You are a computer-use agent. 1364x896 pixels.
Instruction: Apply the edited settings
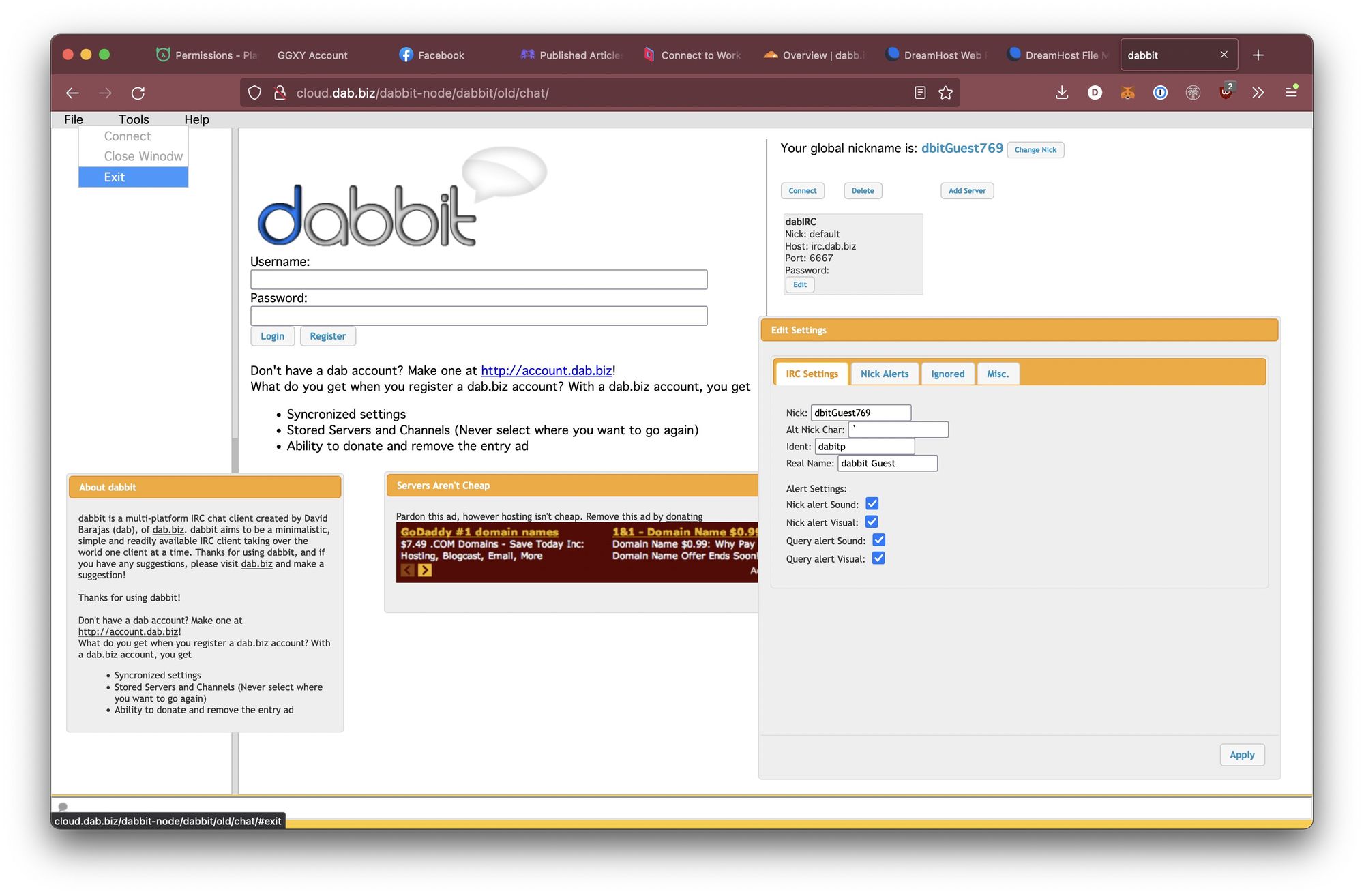point(1241,755)
